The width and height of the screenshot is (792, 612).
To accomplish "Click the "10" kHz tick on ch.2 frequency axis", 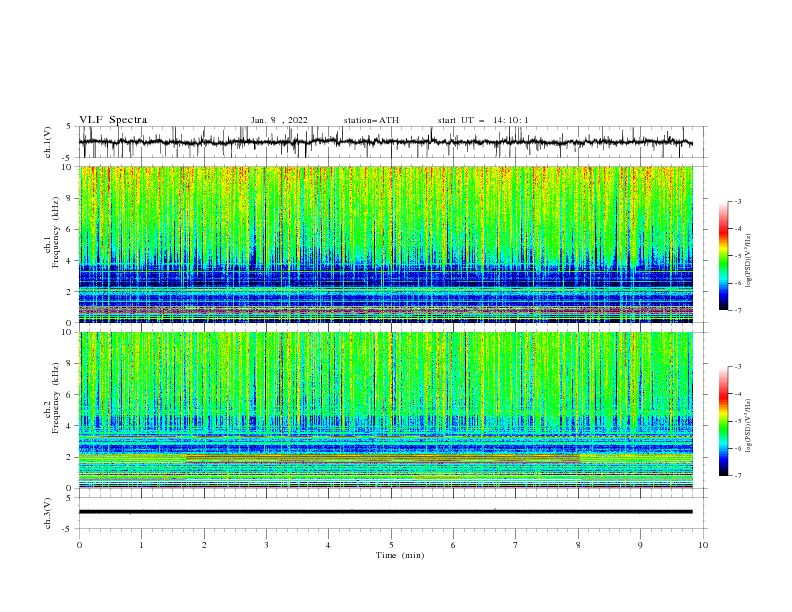I will pos(68,332).
